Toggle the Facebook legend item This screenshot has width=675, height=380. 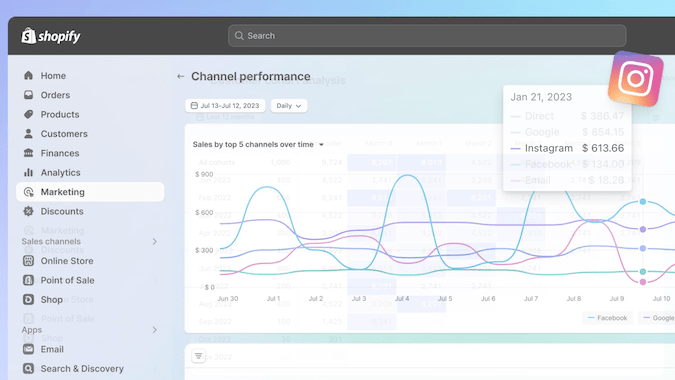tap(607, 318)
